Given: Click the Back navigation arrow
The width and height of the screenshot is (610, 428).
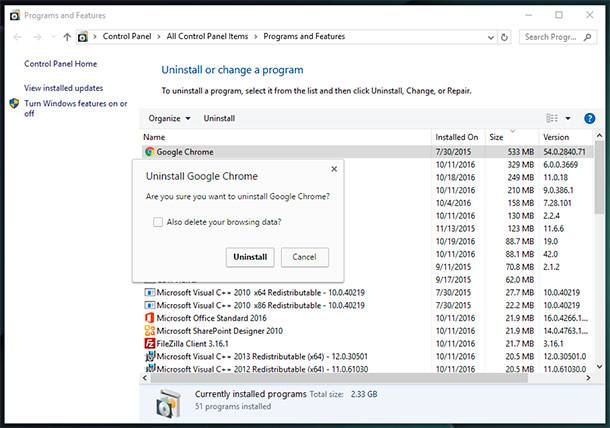Looking at the screenshot, I should pyautogui.click(x=18, y=37).
